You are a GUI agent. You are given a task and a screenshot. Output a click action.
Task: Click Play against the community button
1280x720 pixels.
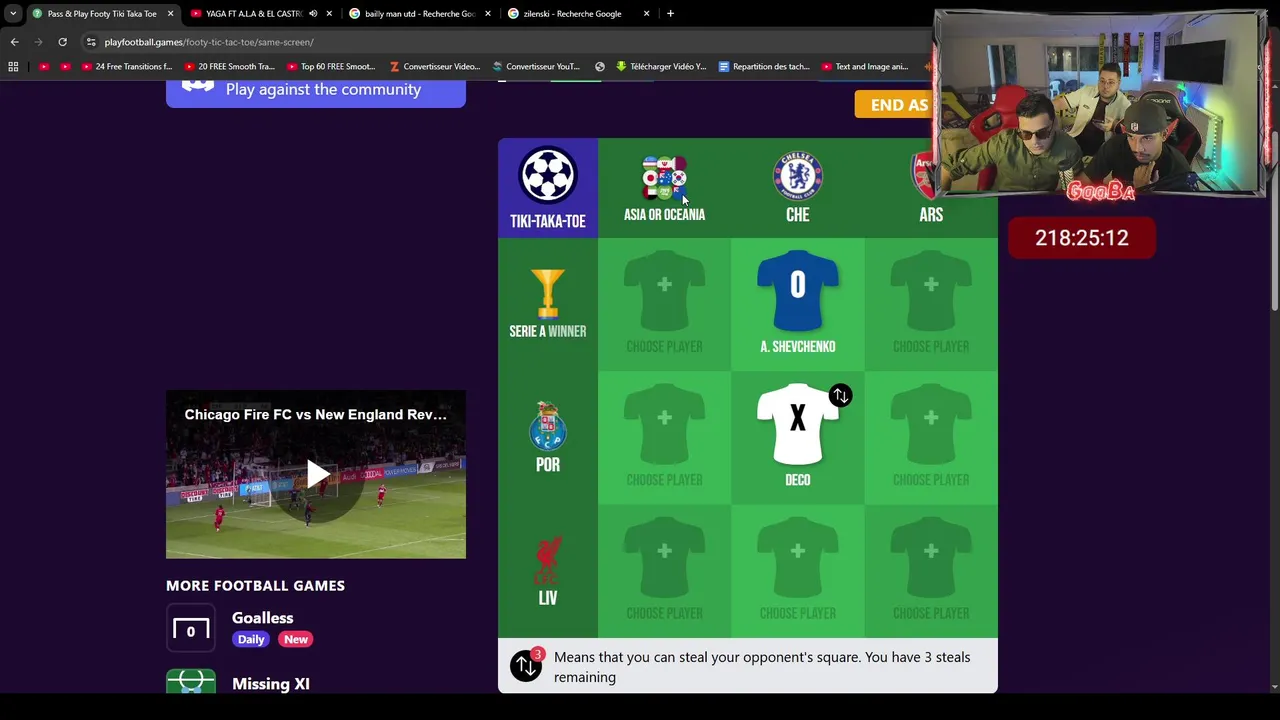pos(316,90)
